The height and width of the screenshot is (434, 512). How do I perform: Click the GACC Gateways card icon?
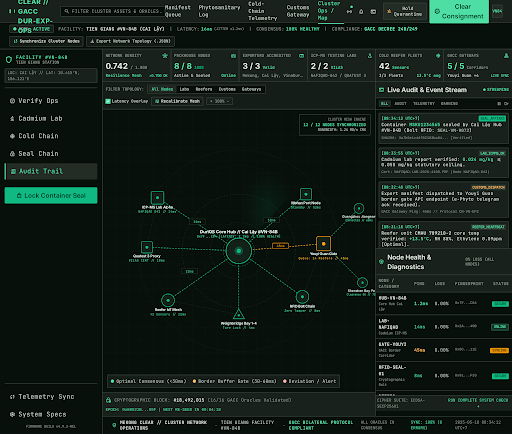[x=506, y=56]
